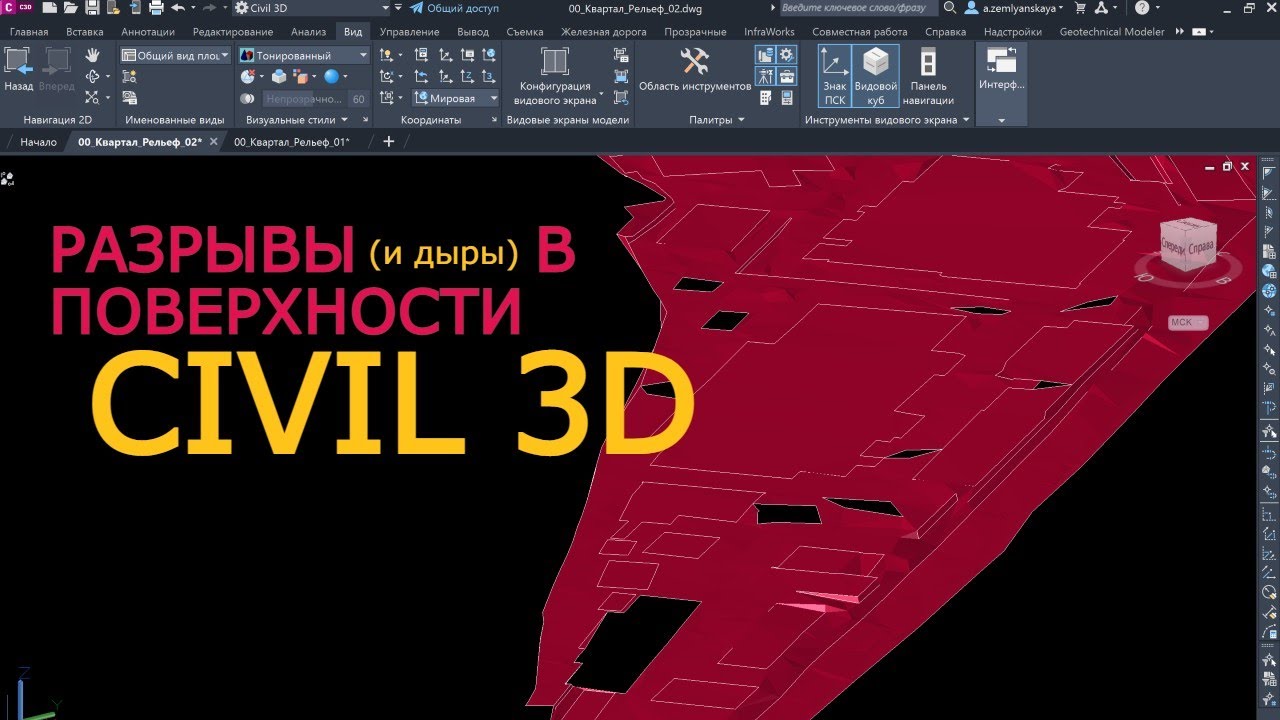
Task: Switch to the Вставка ribbon tab
Action: click(85, 32)
